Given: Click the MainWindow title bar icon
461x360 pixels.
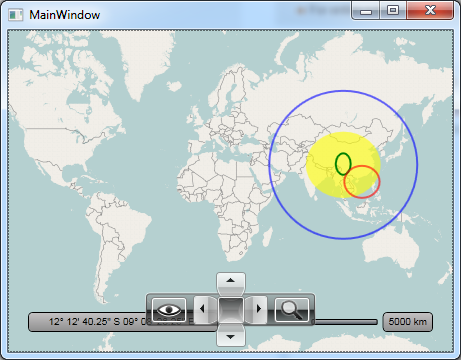Looking at the screenshot, I should (16, 15).
